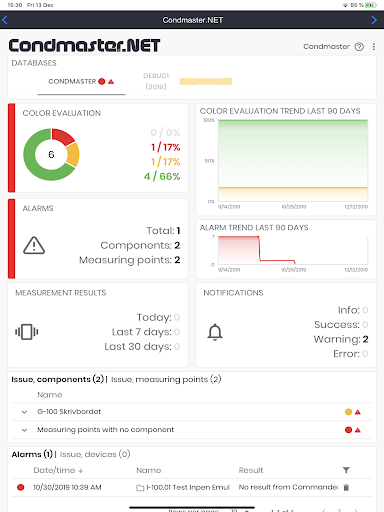Go back with the left arrow

5,20
